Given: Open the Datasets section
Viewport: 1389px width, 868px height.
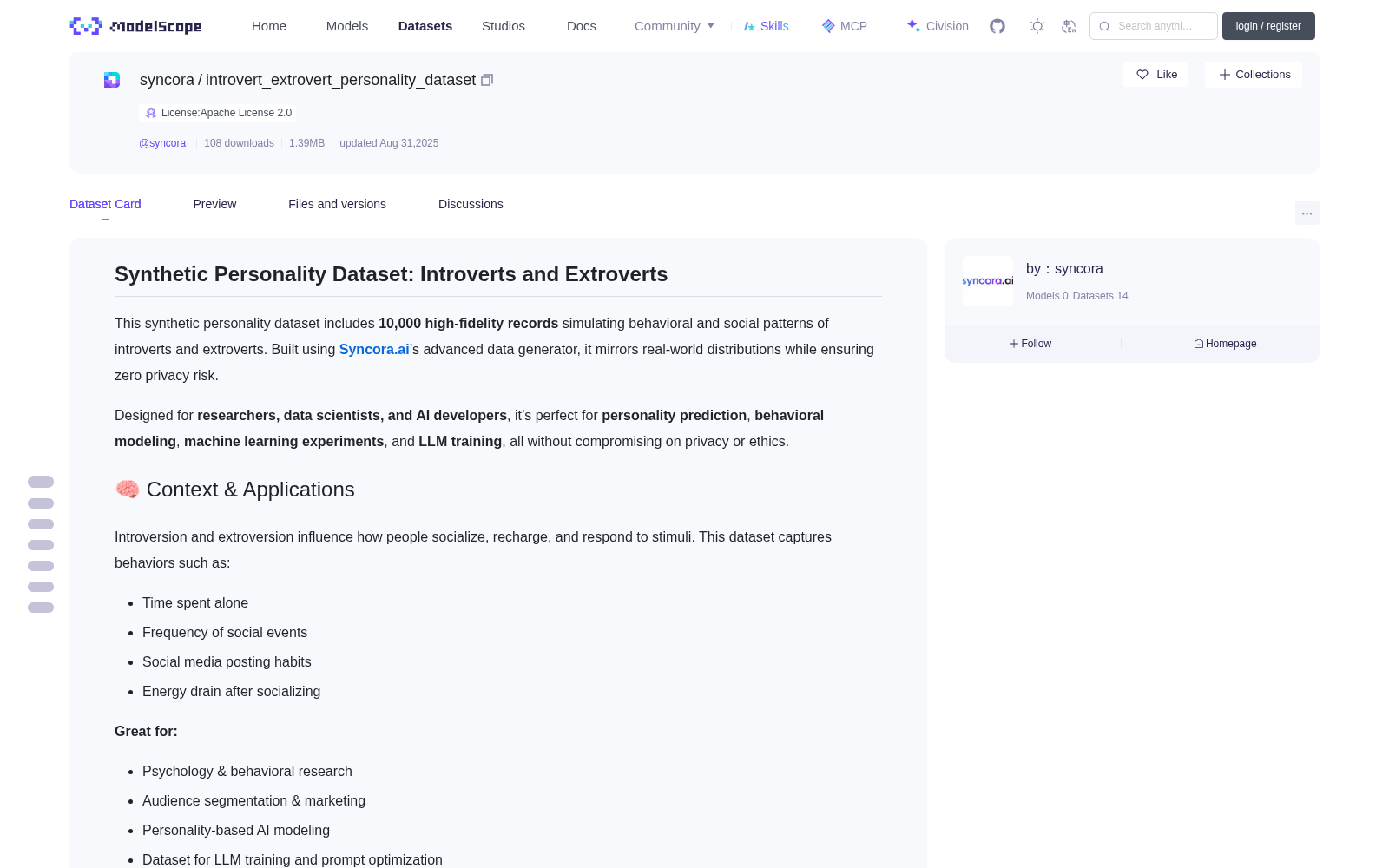Looking at the screenshot, I should 425,26.
